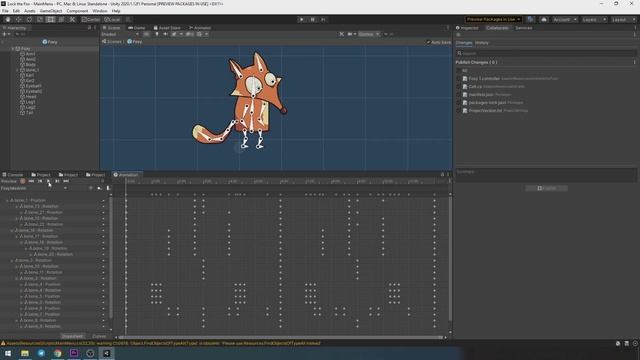Open the Assets menu
640x360 pixels.
[x=30, y=11]
